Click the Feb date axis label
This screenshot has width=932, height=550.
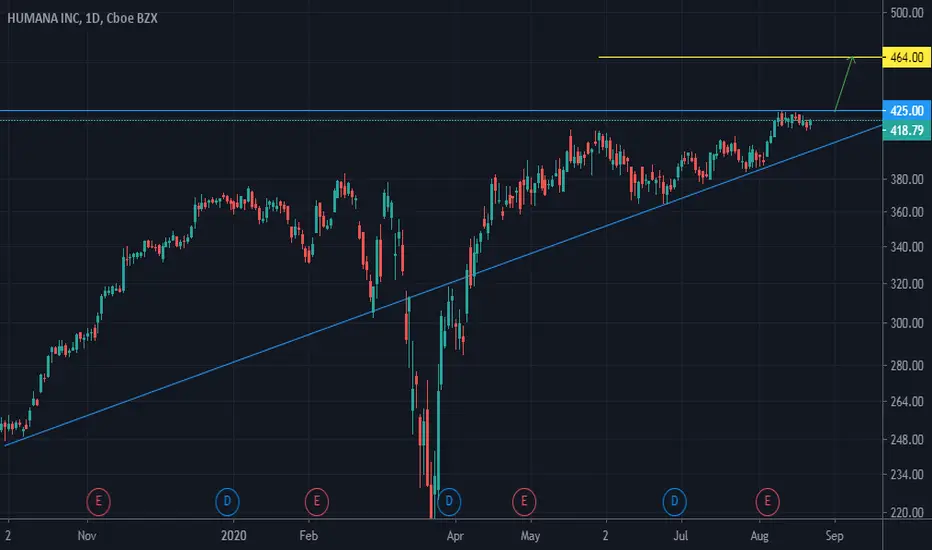[x=308, y=536]
